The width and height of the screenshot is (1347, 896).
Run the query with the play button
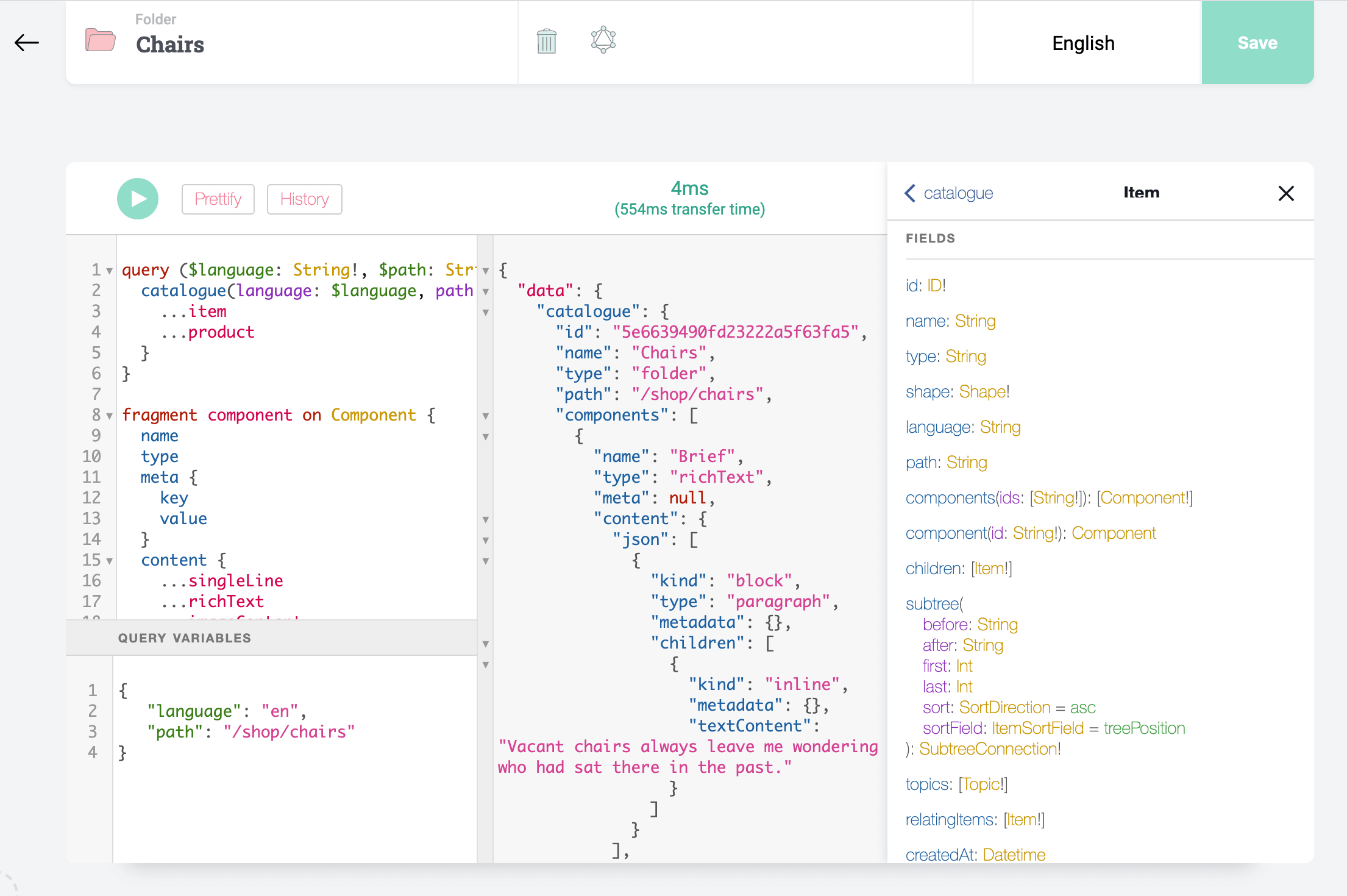pyautogui.click(x=137, y=199)
